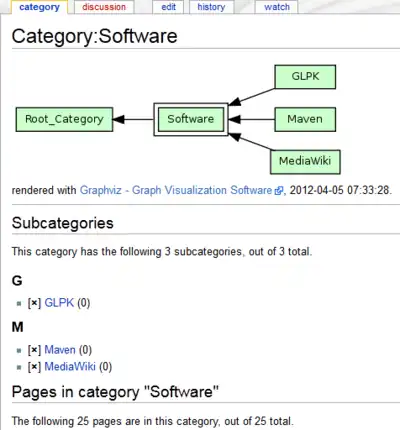View the history tab

click(x=211, y=7)
